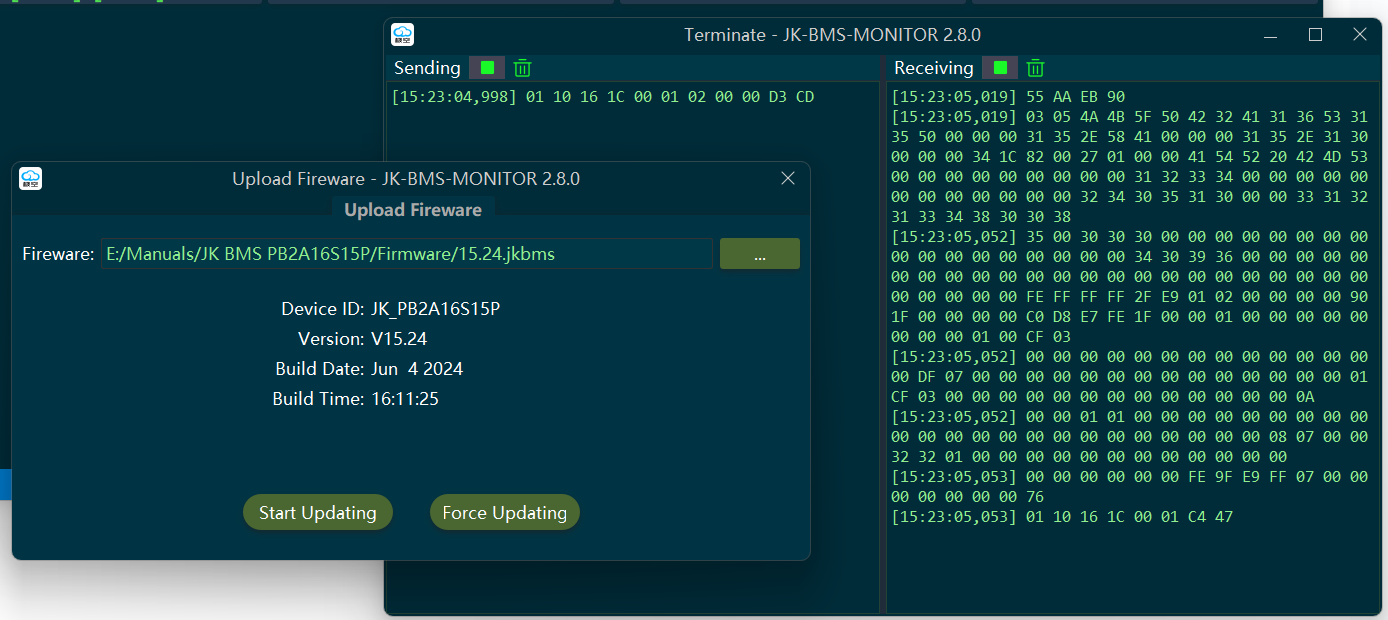This screenshot has height=620, width=1388.
Task: Click the Force Updating button
Action: tap(505, 513)
